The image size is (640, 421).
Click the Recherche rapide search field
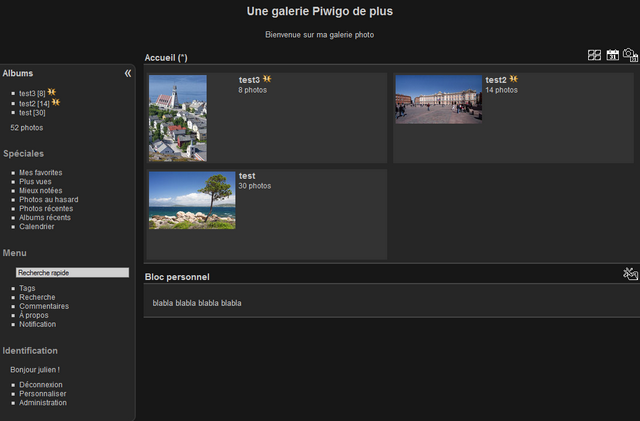tap(72, 272)
